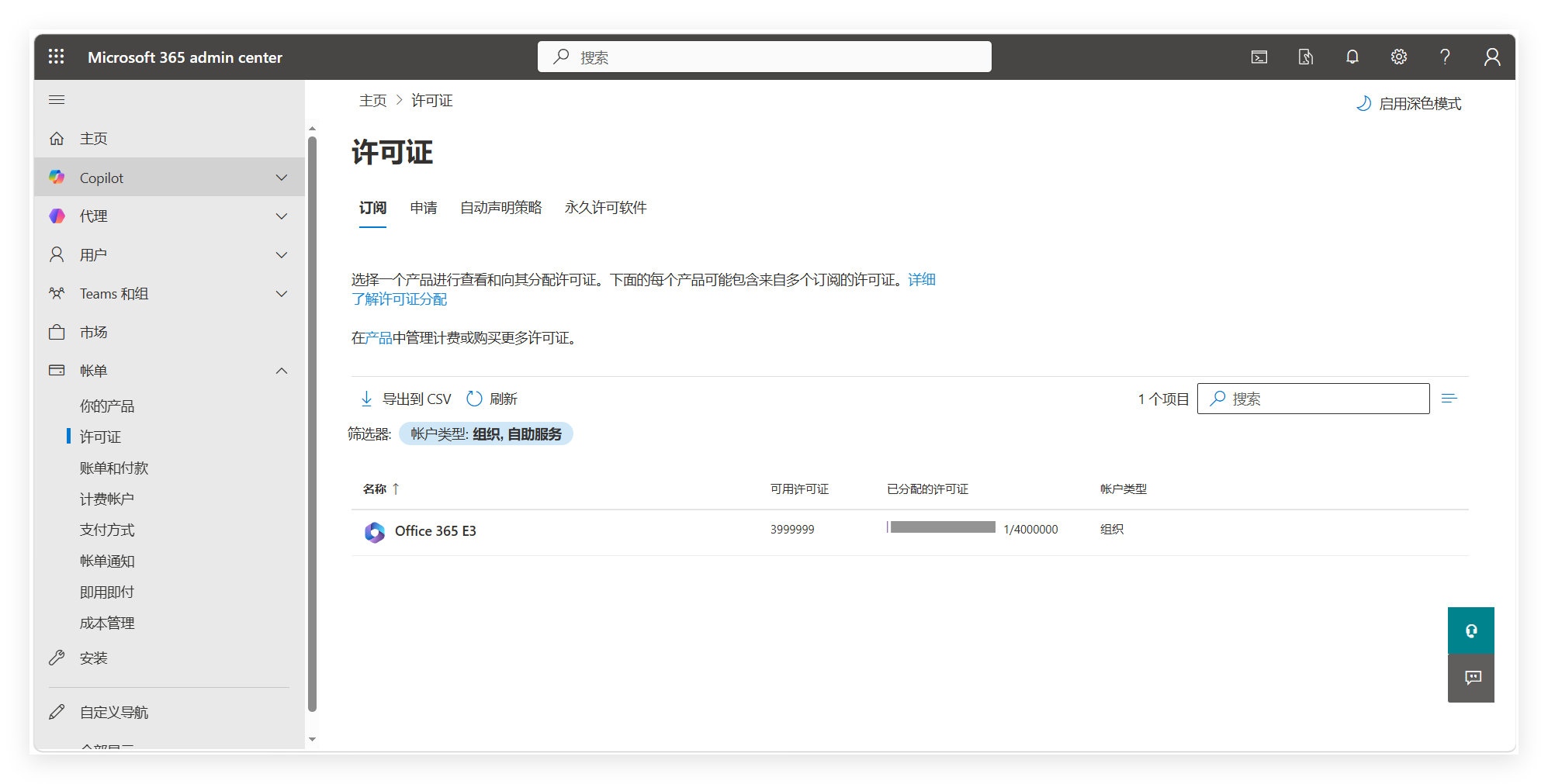Open 账单和付款 in the sidebar

(113, 468)
